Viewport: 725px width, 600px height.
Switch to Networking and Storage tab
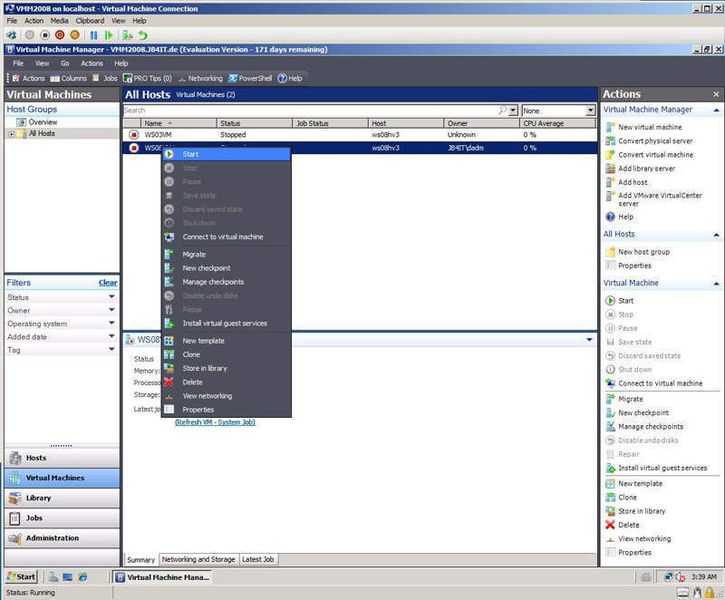pyautogui.click(x=198, y=559)
